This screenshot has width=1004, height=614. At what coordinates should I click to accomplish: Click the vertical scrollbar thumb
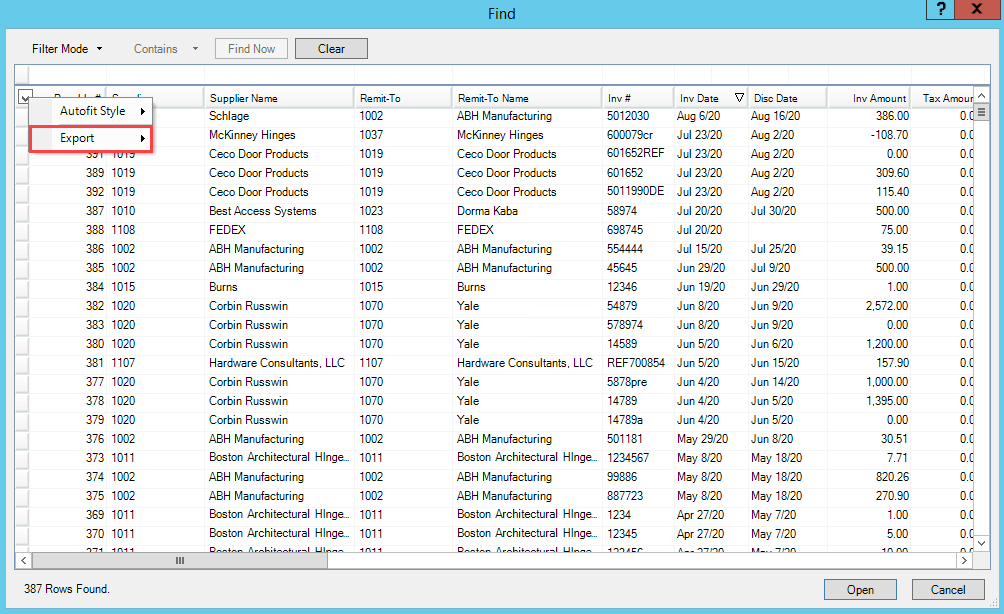tap(982, 112)
